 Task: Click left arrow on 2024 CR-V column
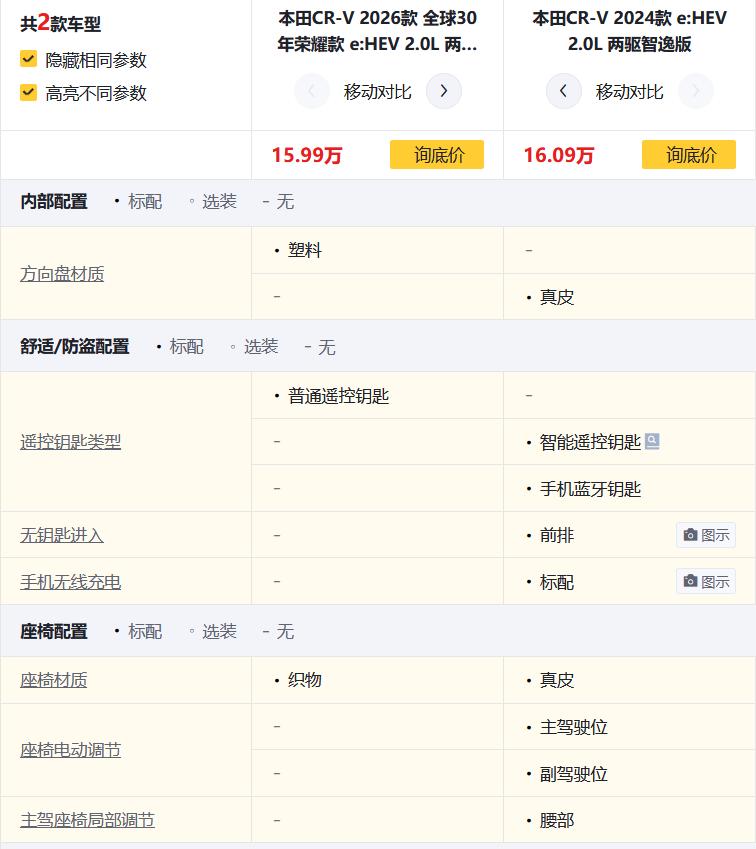click(564, 91)
